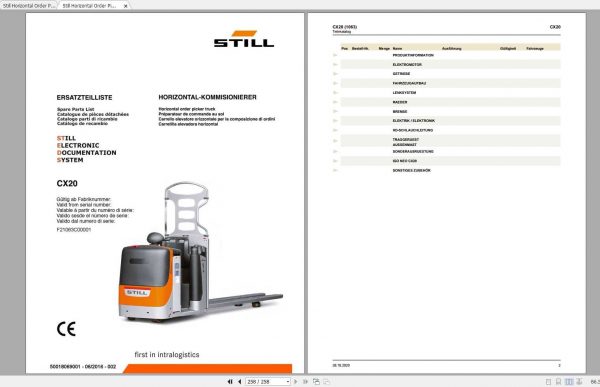Click the 'STILL ELECTRONIC DOCUMENTATION SYSTEM' text

point(86,149)
